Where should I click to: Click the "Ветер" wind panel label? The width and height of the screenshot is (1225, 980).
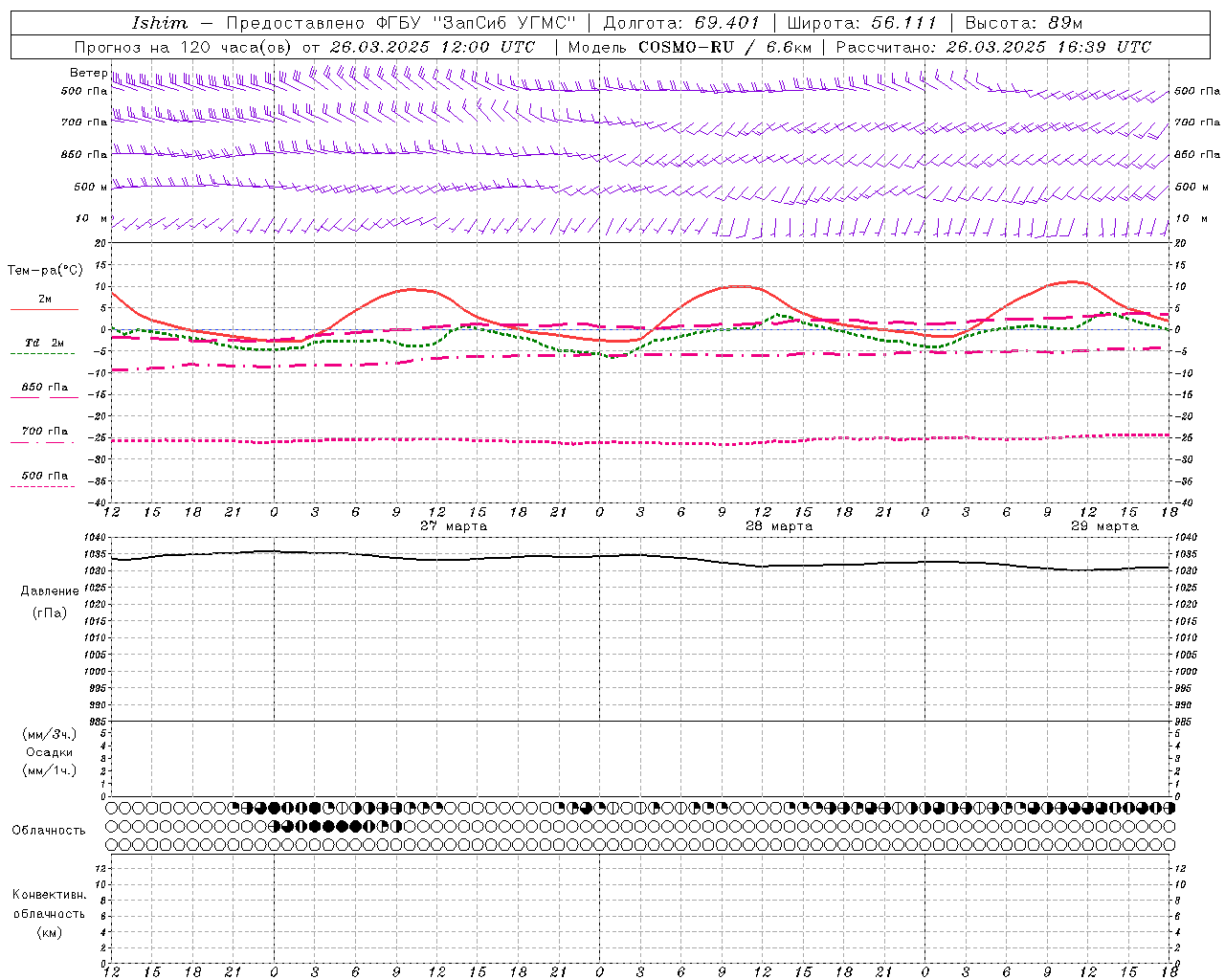click(x=88, y=73)
